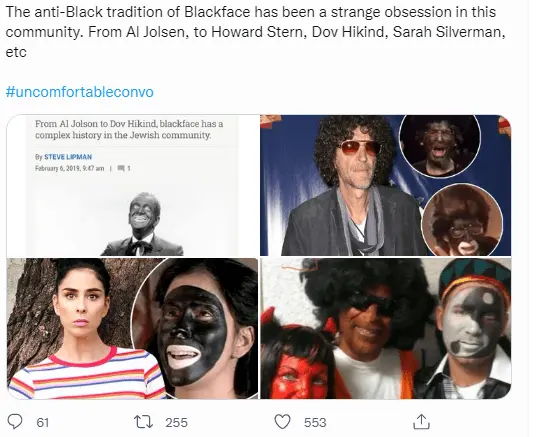Open the photo of man in sunglasses

pyautogui.click(x=385, y=186)
